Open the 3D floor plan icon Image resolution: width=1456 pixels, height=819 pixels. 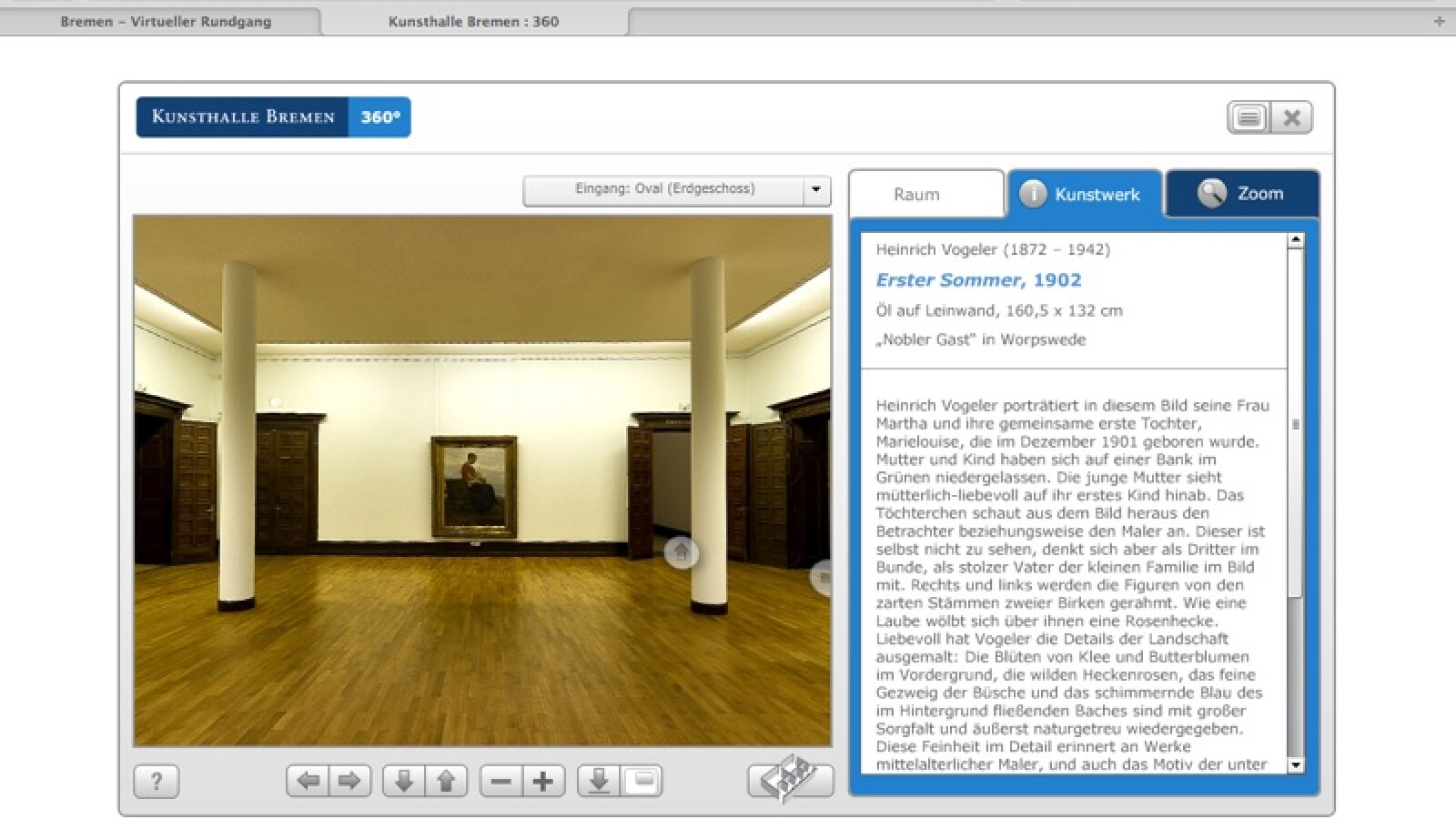[790, 778]
